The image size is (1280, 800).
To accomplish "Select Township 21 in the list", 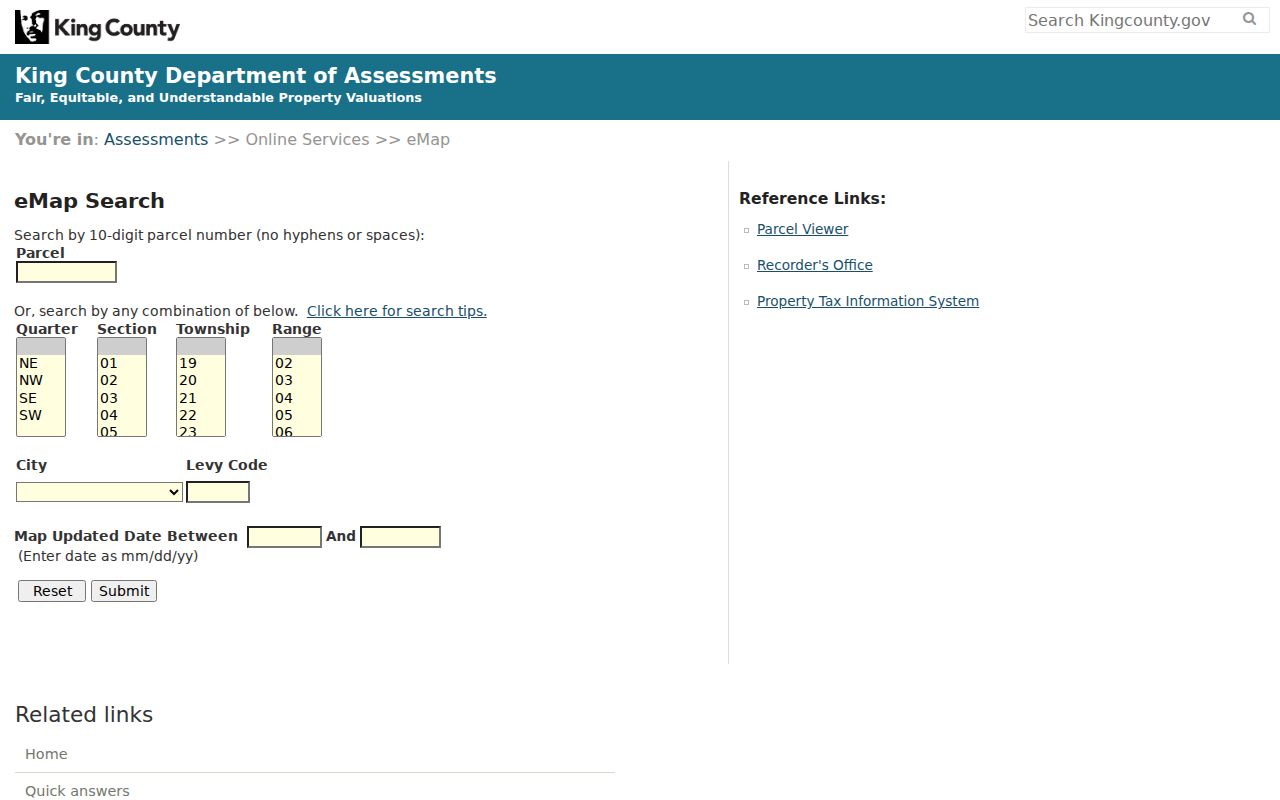I will 200,398.
